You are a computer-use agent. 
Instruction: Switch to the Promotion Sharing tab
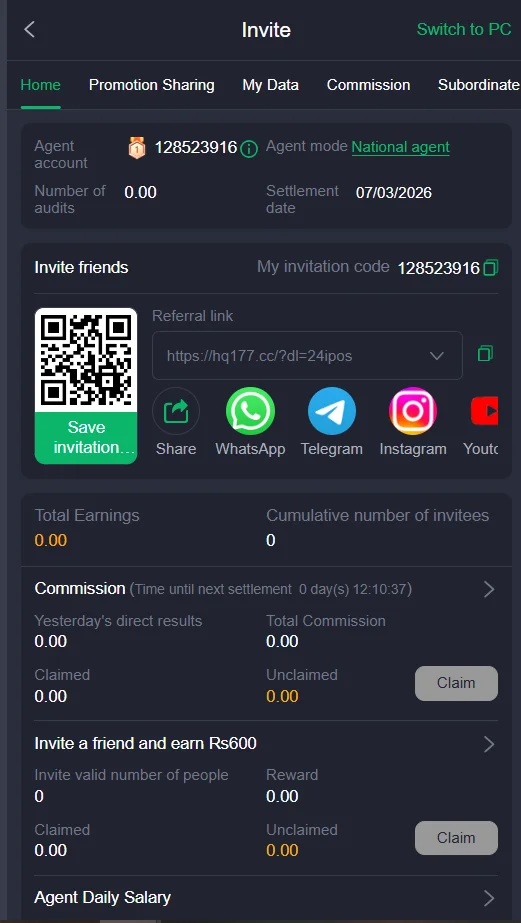coord(151,85)
